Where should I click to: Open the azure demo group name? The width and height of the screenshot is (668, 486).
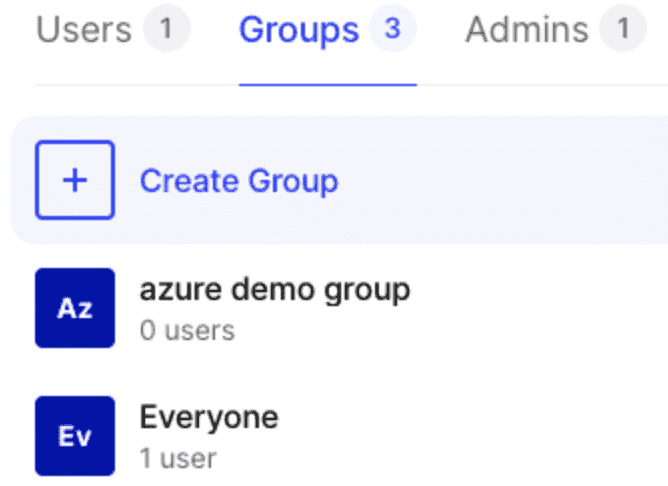(274, 290)
